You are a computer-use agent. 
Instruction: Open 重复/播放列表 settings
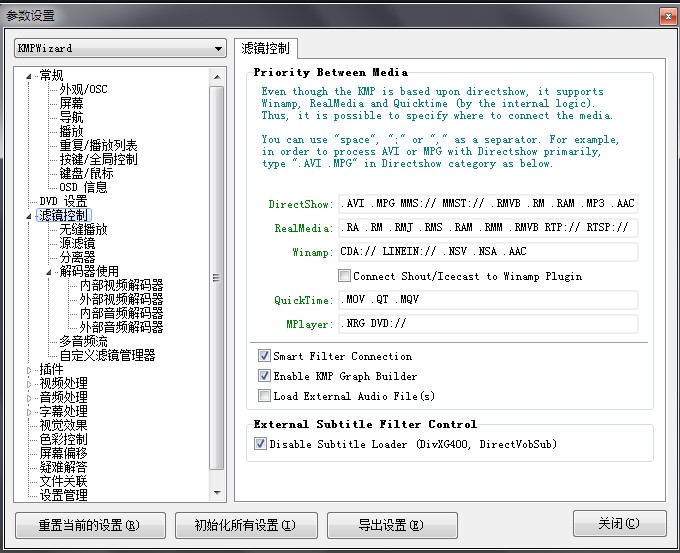tap(98, 145)
